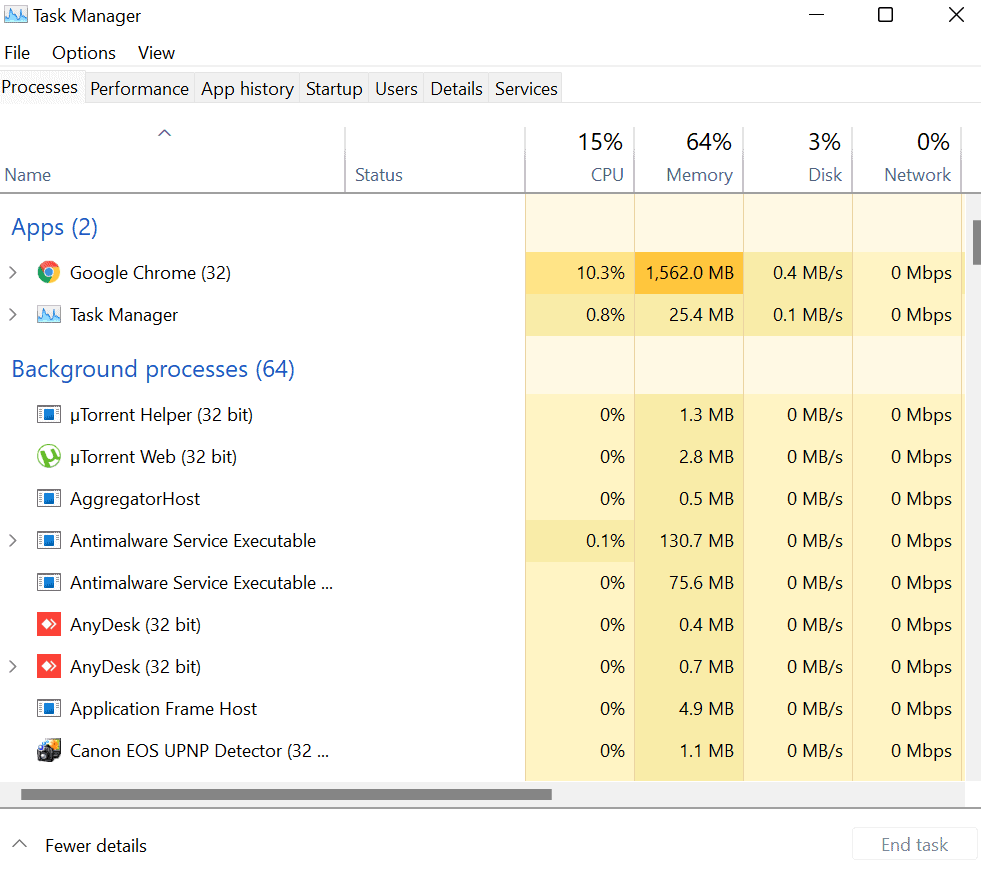Sort by the Network column header
Viewport: 981px width, 871px height.
pyautogui.click(x=907, y=160)
